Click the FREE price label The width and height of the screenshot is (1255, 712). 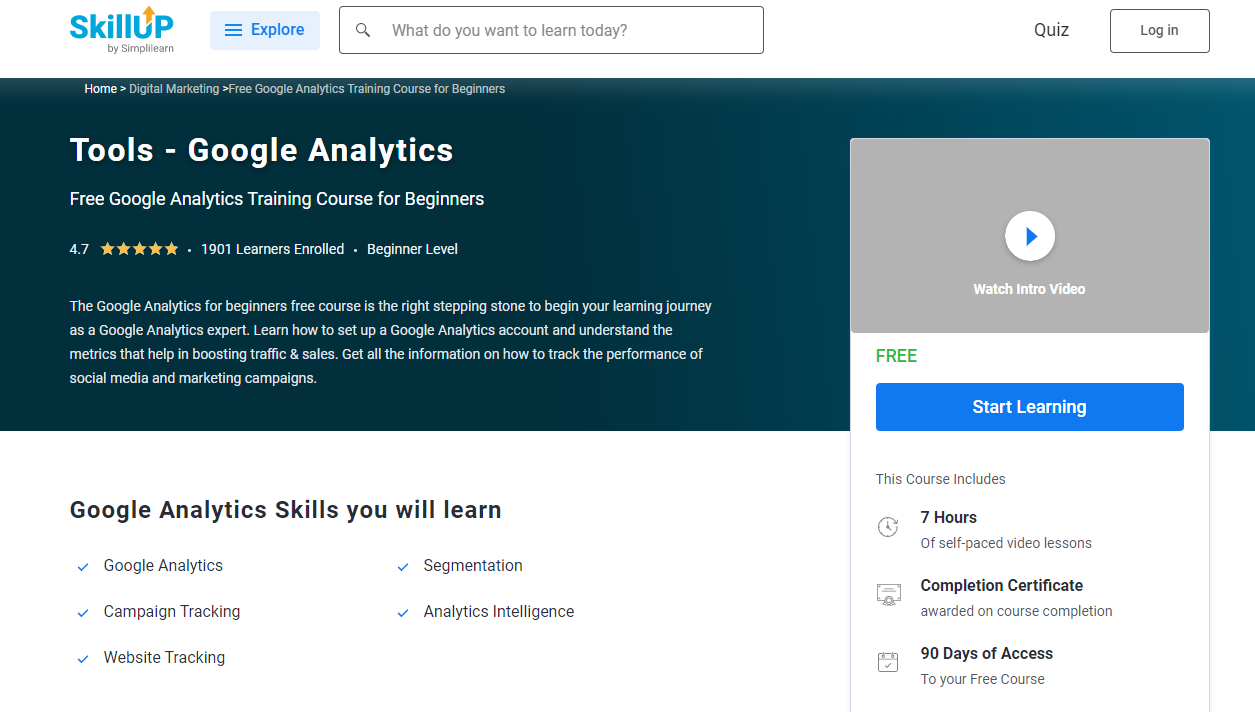896,356
